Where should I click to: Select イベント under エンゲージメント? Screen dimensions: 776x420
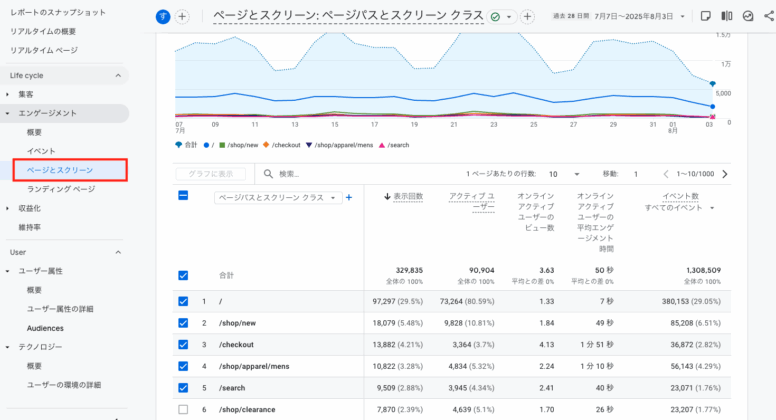[41, 151]
